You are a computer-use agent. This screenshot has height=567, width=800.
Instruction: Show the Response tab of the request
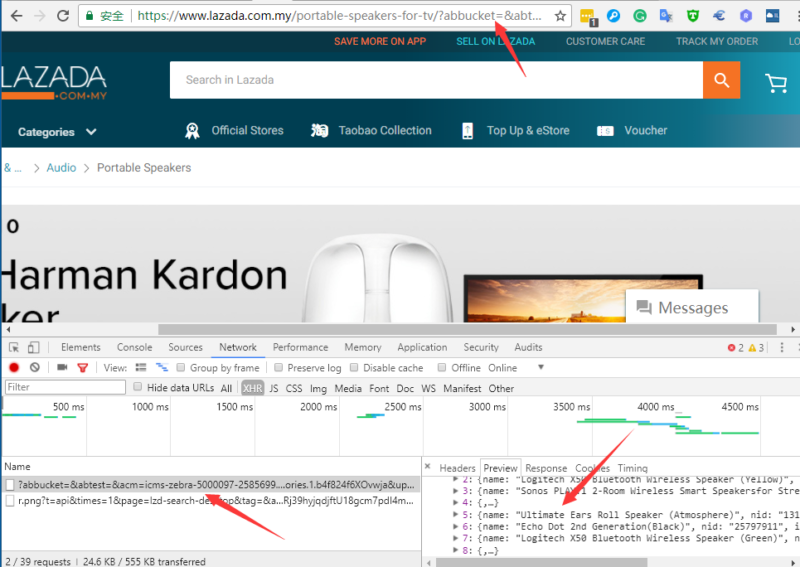[546, 468]
